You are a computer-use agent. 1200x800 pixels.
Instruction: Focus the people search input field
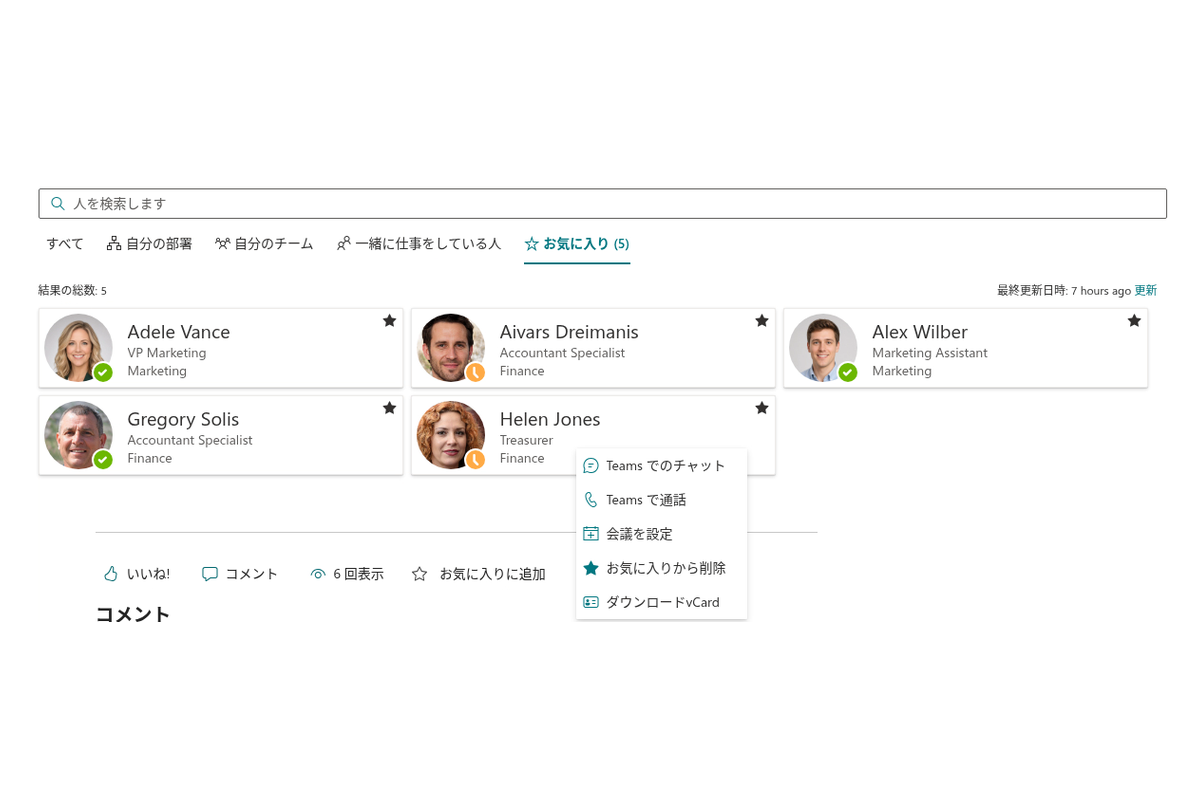(x=602, y=203)
